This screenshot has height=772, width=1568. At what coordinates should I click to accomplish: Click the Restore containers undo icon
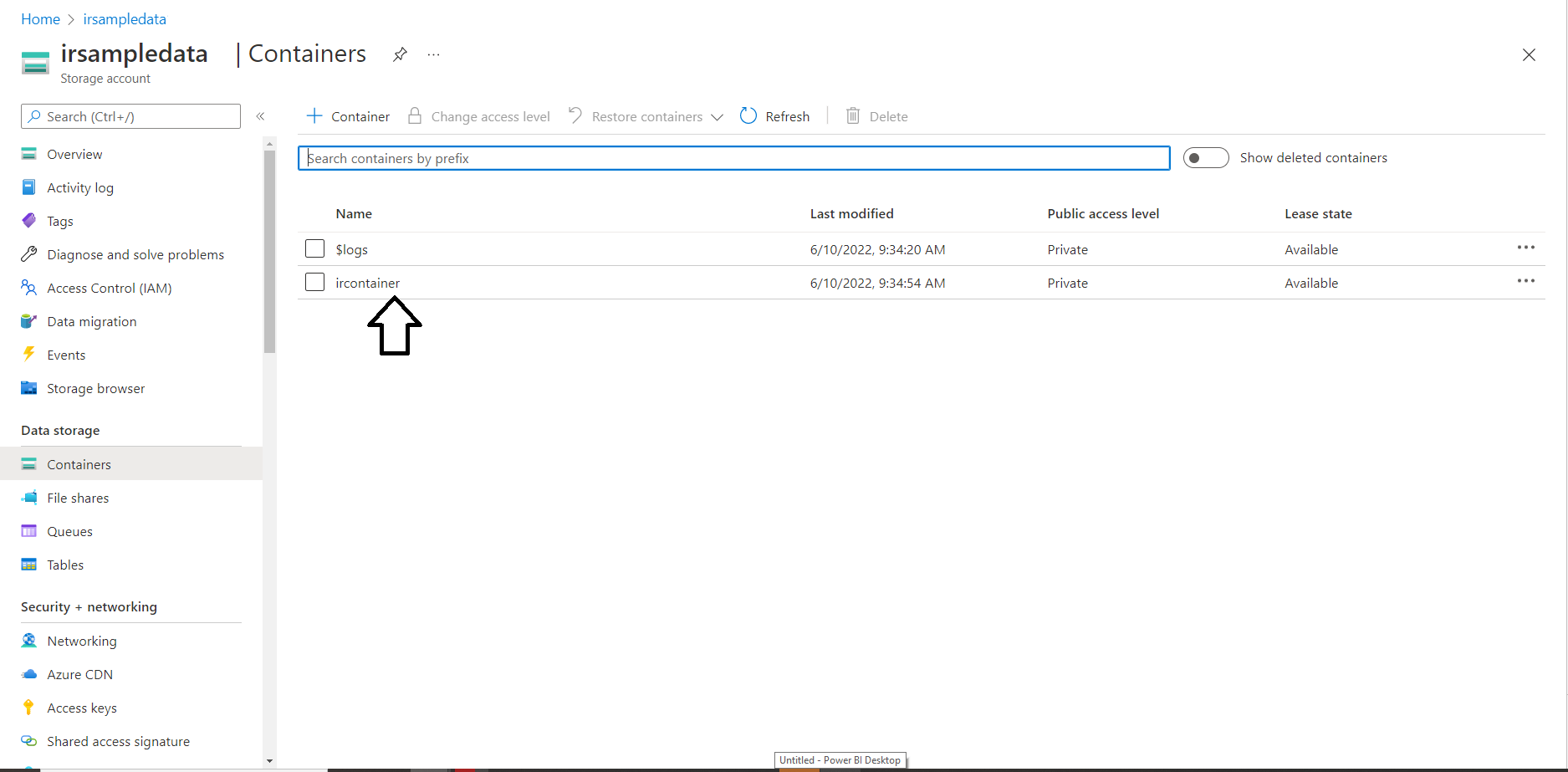click(x=575, y=115)
